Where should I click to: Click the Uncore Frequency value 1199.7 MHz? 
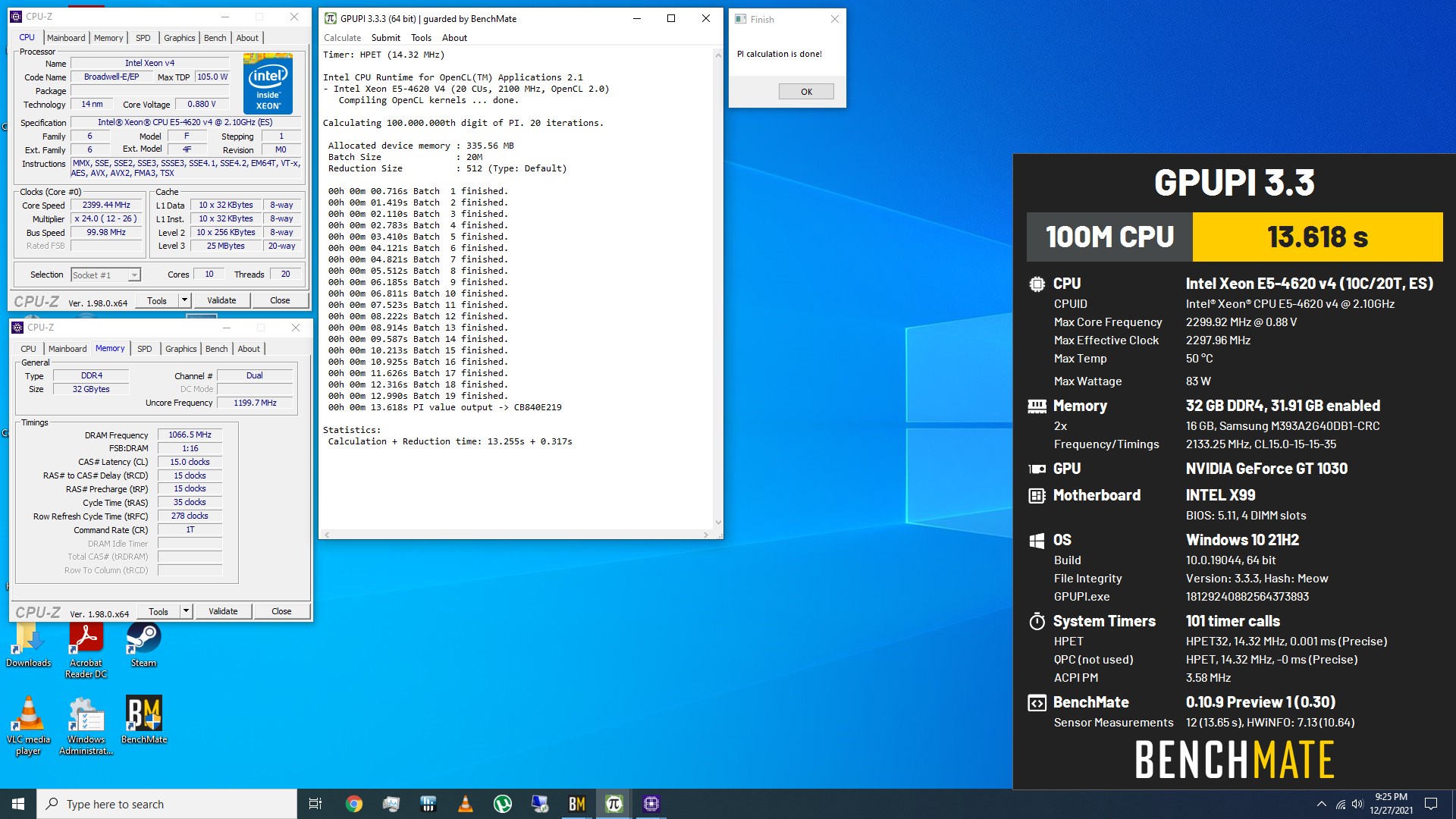tap(255, 403)
